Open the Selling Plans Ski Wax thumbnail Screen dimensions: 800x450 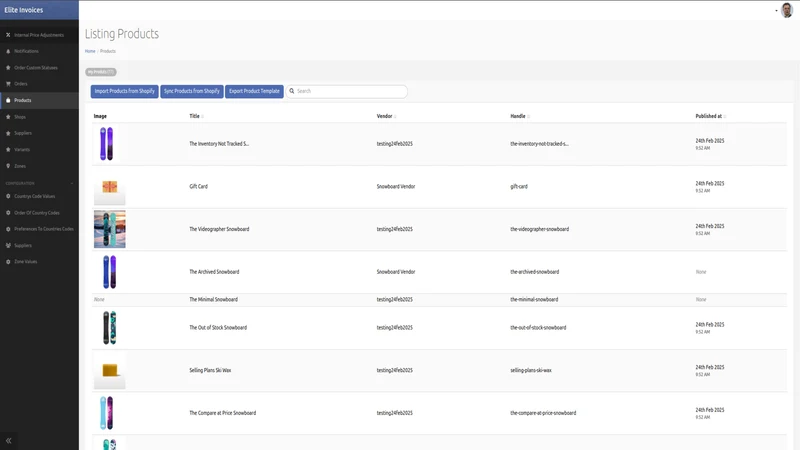(x=110, y=370)
